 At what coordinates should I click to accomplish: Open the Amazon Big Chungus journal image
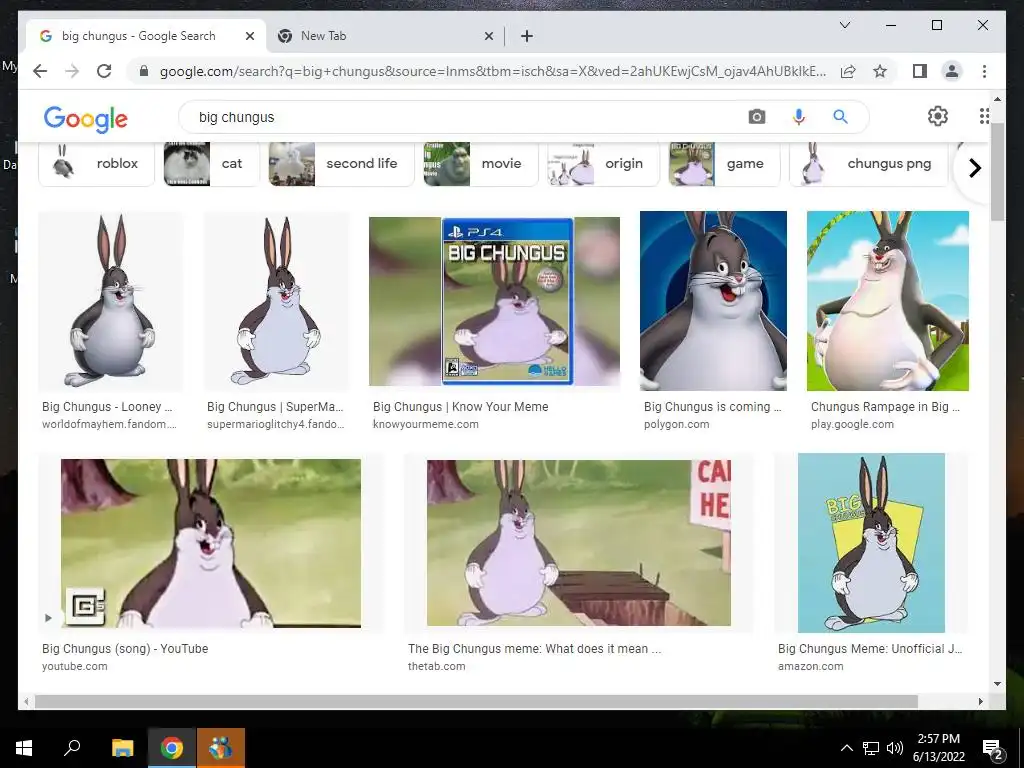871,543
